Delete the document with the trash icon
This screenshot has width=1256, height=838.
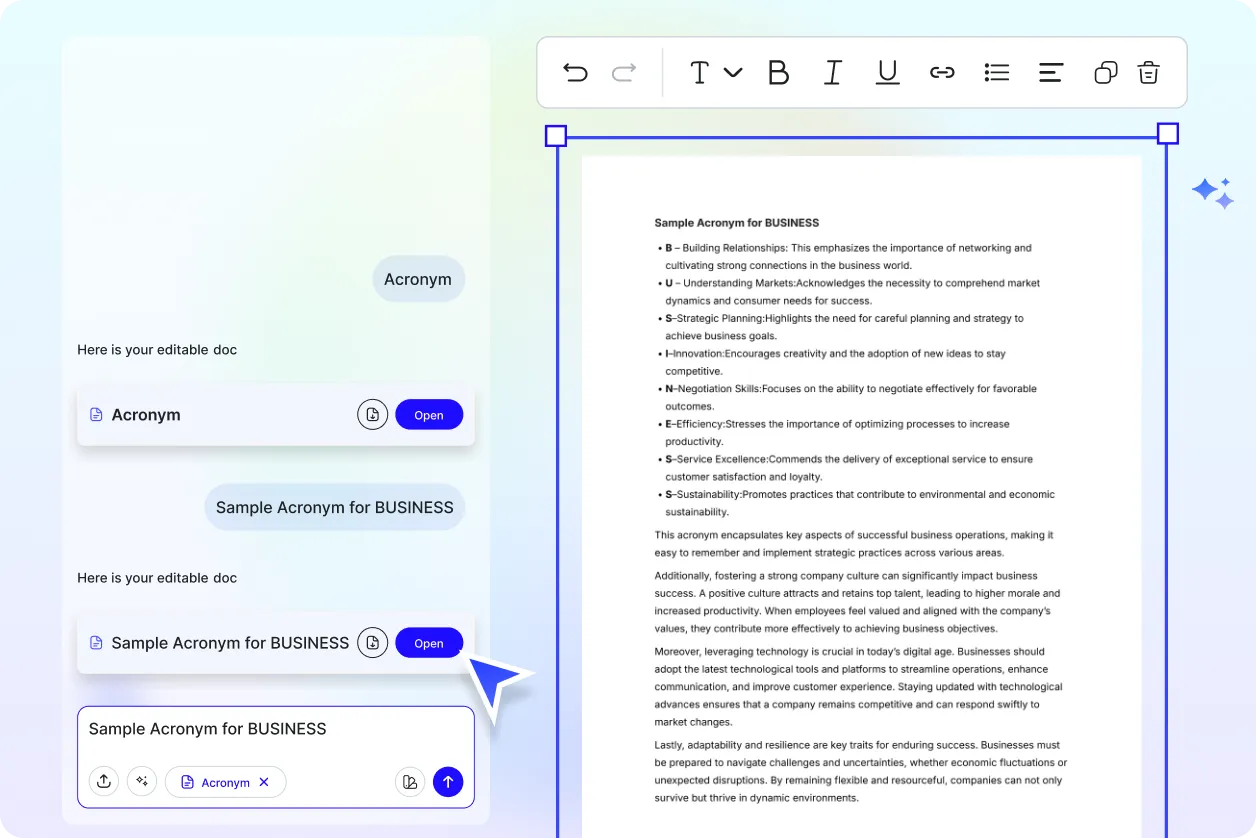[x=1148, y=72]
